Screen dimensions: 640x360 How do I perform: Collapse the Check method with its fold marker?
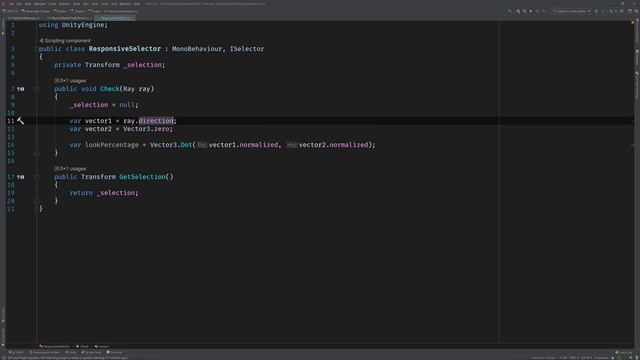point(37,89)
